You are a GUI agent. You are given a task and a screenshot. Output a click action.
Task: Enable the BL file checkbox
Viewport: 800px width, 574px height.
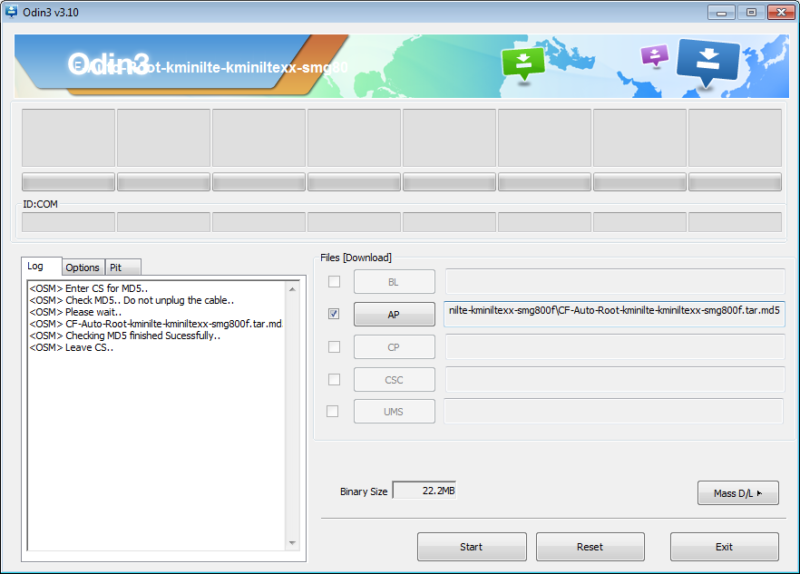[333, 282]
